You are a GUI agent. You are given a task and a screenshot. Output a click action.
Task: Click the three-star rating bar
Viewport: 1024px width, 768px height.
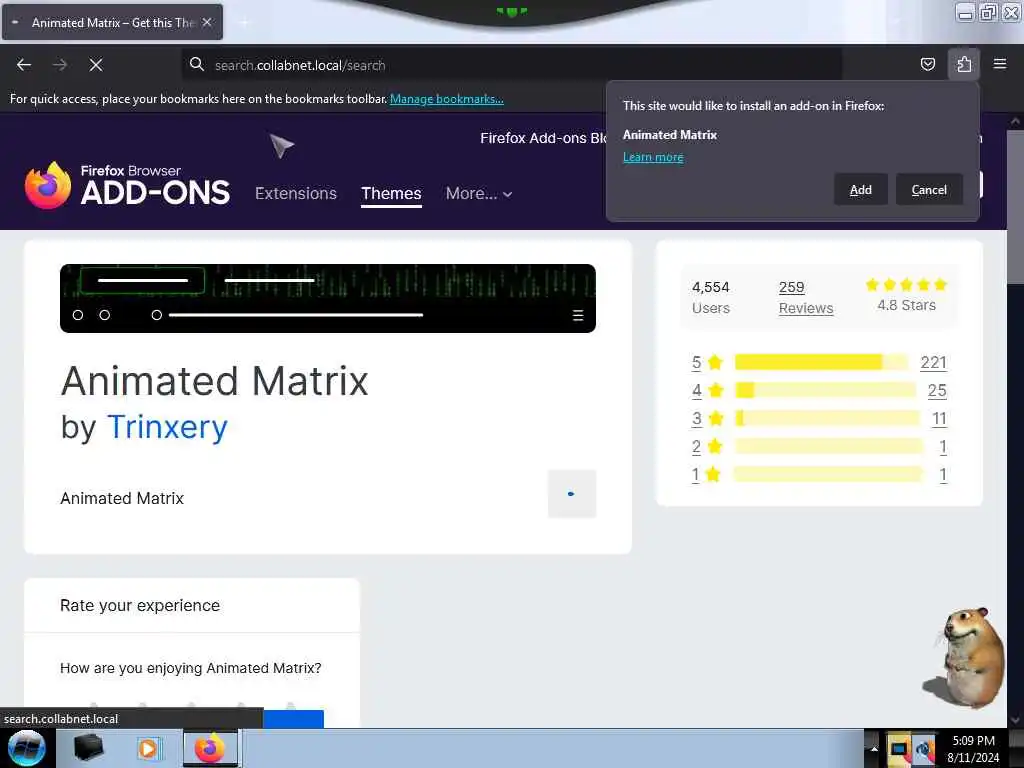point(827,418)
